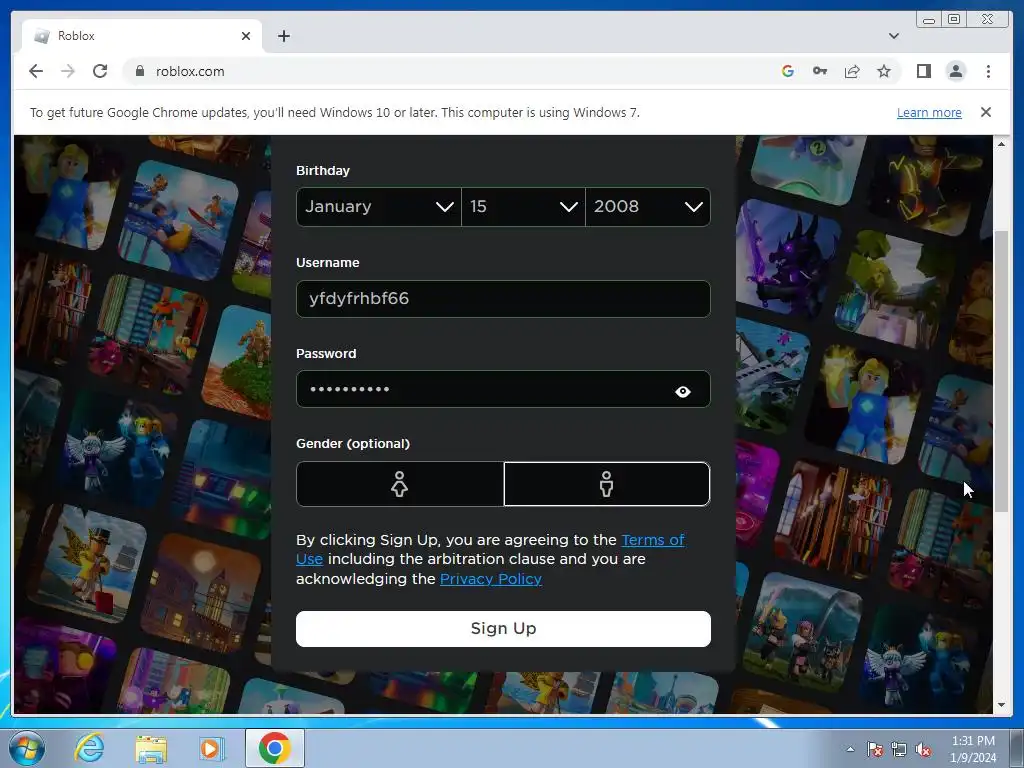Open Action Center flag icon
The width and height of the screenshot is (1024, 768).
(875, 749)
